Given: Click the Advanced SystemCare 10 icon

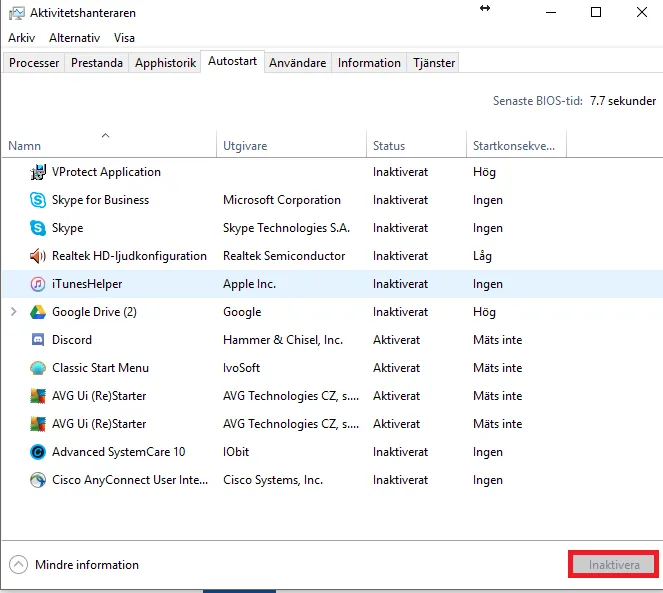Looking at the screenshot, I should point(38,452).
